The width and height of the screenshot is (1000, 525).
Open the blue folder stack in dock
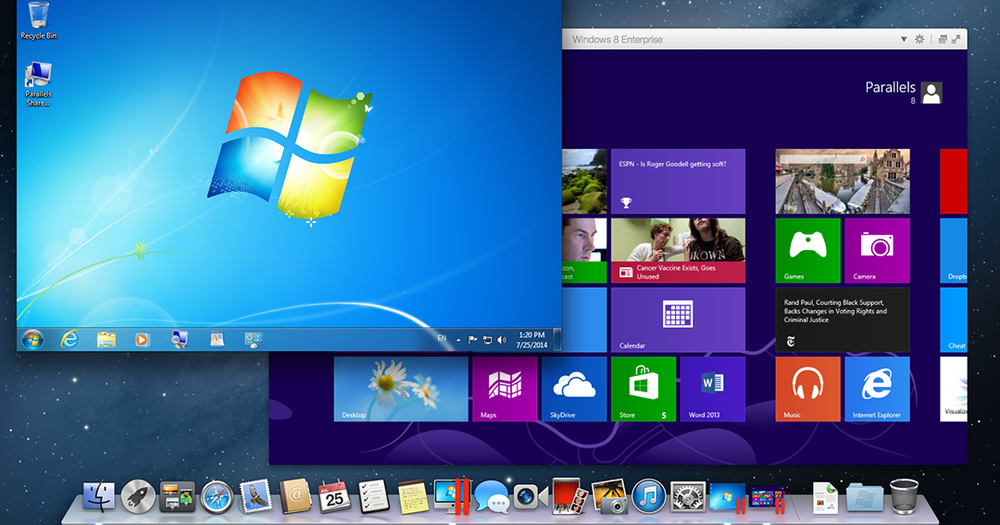tap(865, 498)
